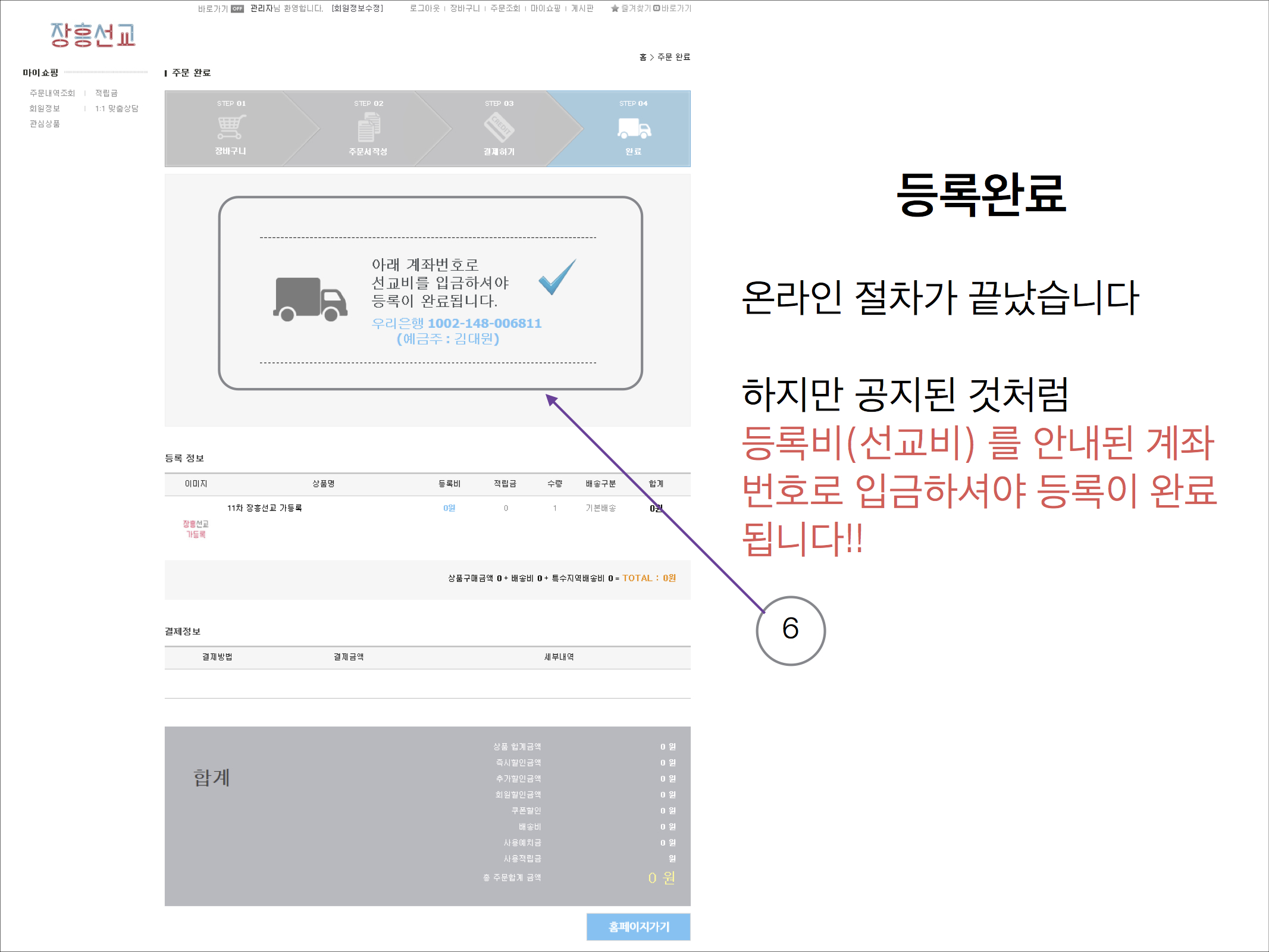Click the star 즐겨찾기 favorites icon
Viewport: 1269px width, 952px height.
tap(615, 8)
